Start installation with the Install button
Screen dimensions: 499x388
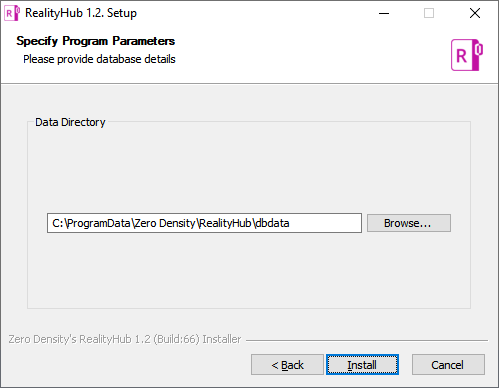click(362, 365)
